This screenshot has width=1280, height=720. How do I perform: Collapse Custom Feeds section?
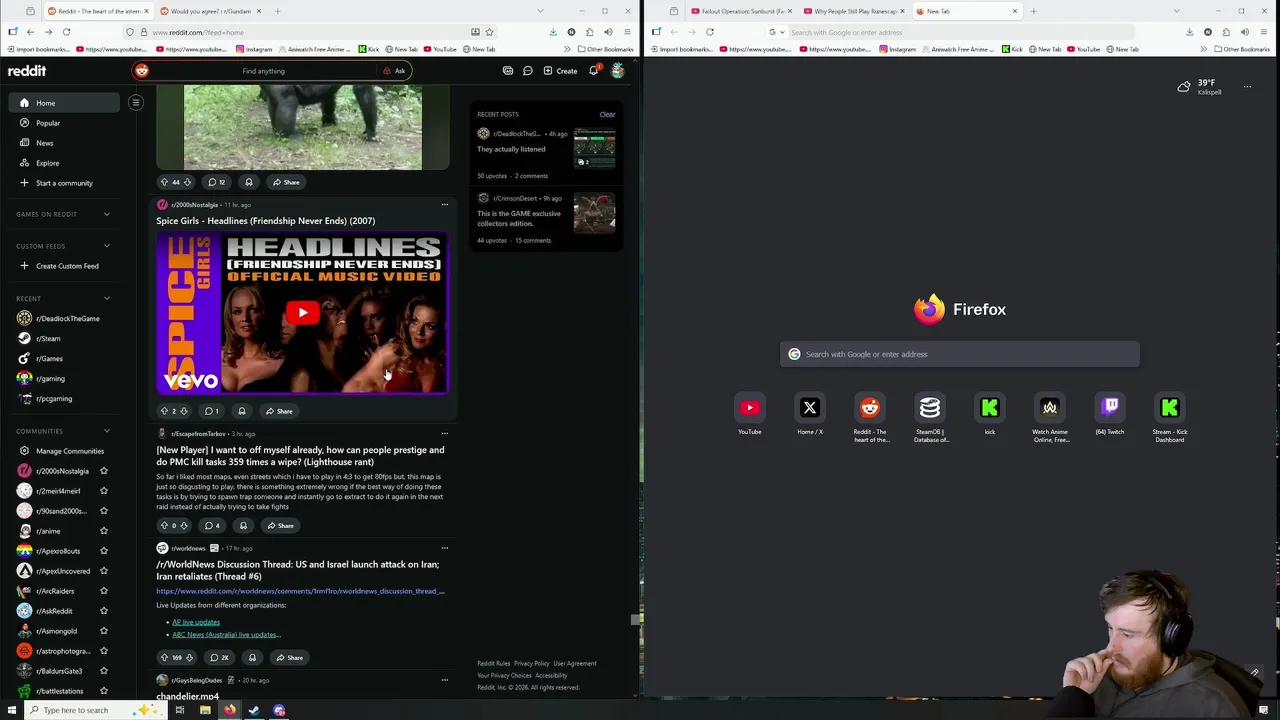[107, 246]
